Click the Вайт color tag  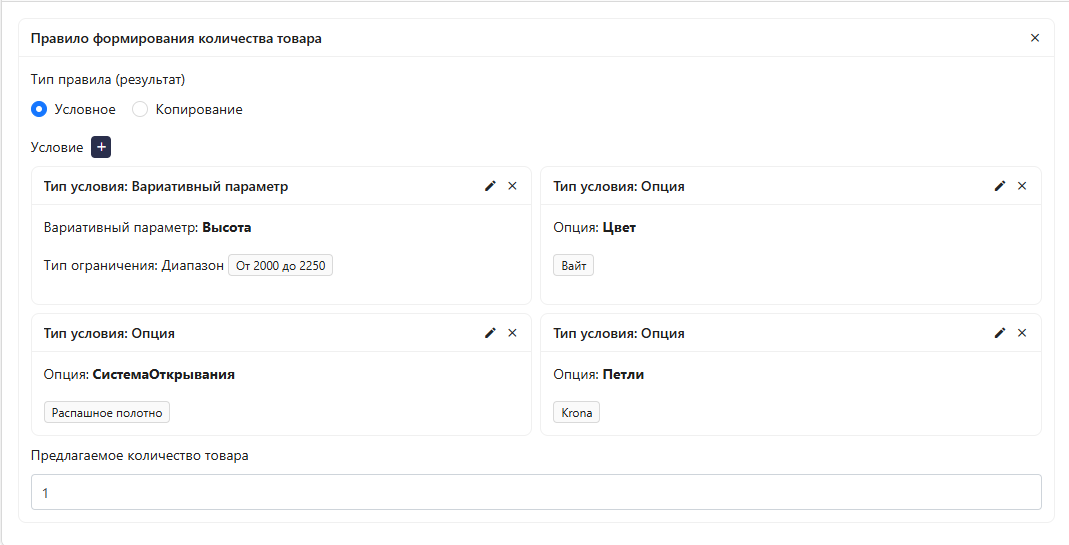click(573, 266)
